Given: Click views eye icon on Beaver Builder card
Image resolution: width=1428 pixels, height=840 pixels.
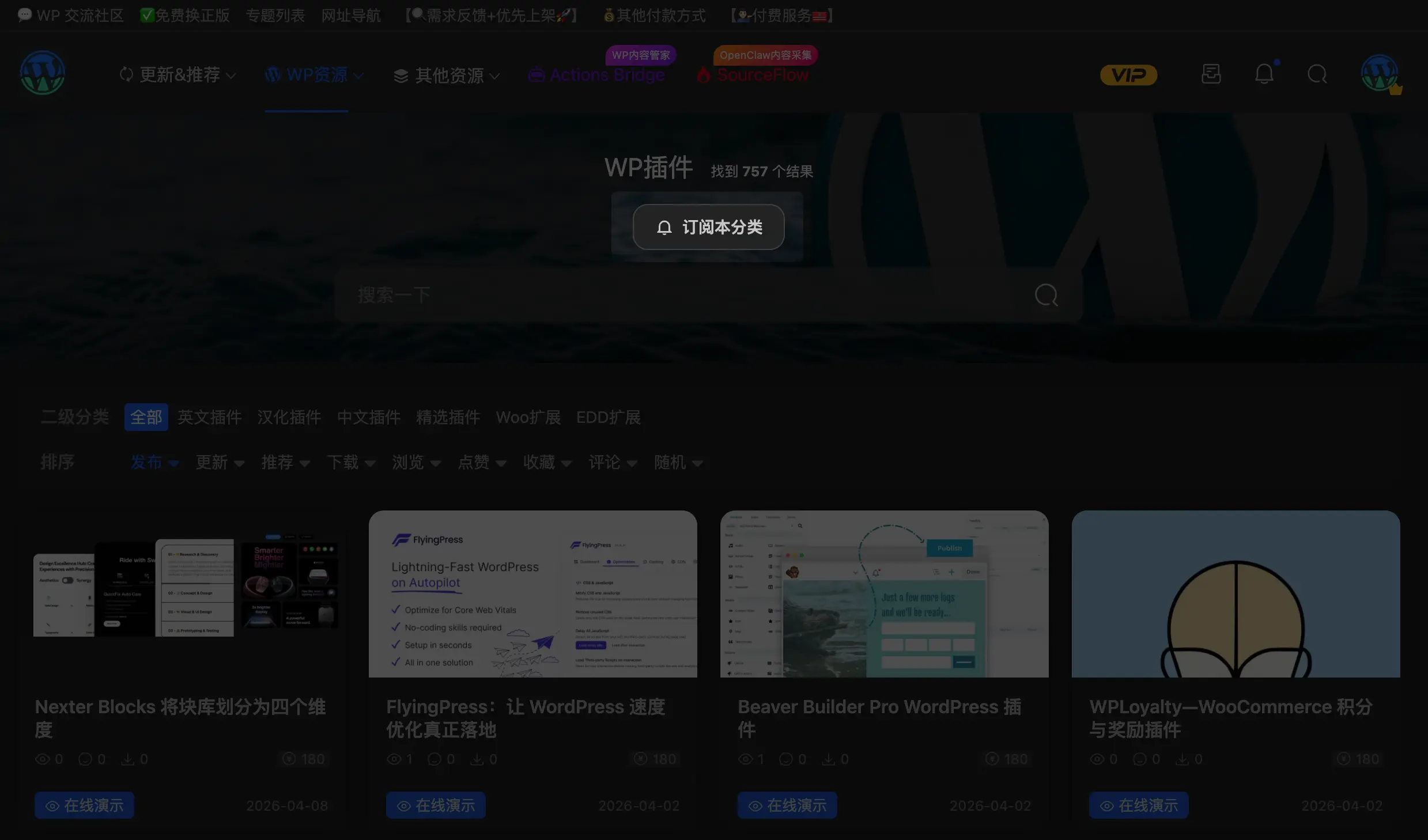Looking at the screenshot, I should pos(745,759).
